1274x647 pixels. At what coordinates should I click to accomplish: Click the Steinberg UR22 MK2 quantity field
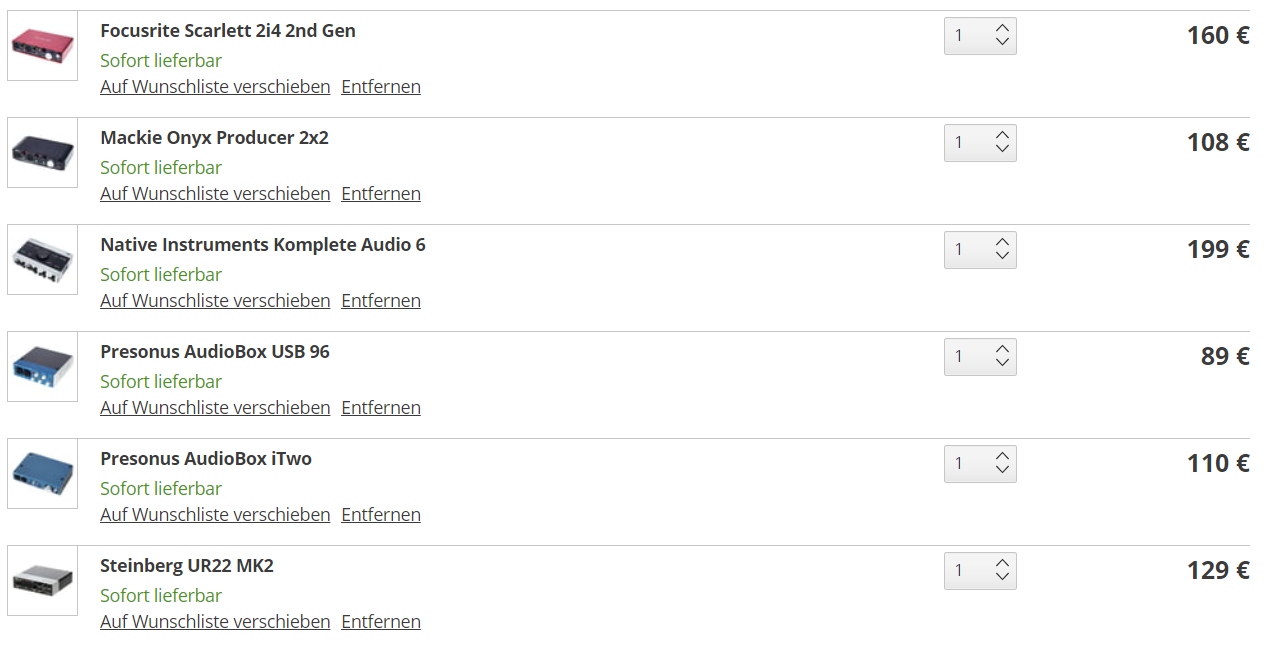pyautogui.click(x=965, y=571)
